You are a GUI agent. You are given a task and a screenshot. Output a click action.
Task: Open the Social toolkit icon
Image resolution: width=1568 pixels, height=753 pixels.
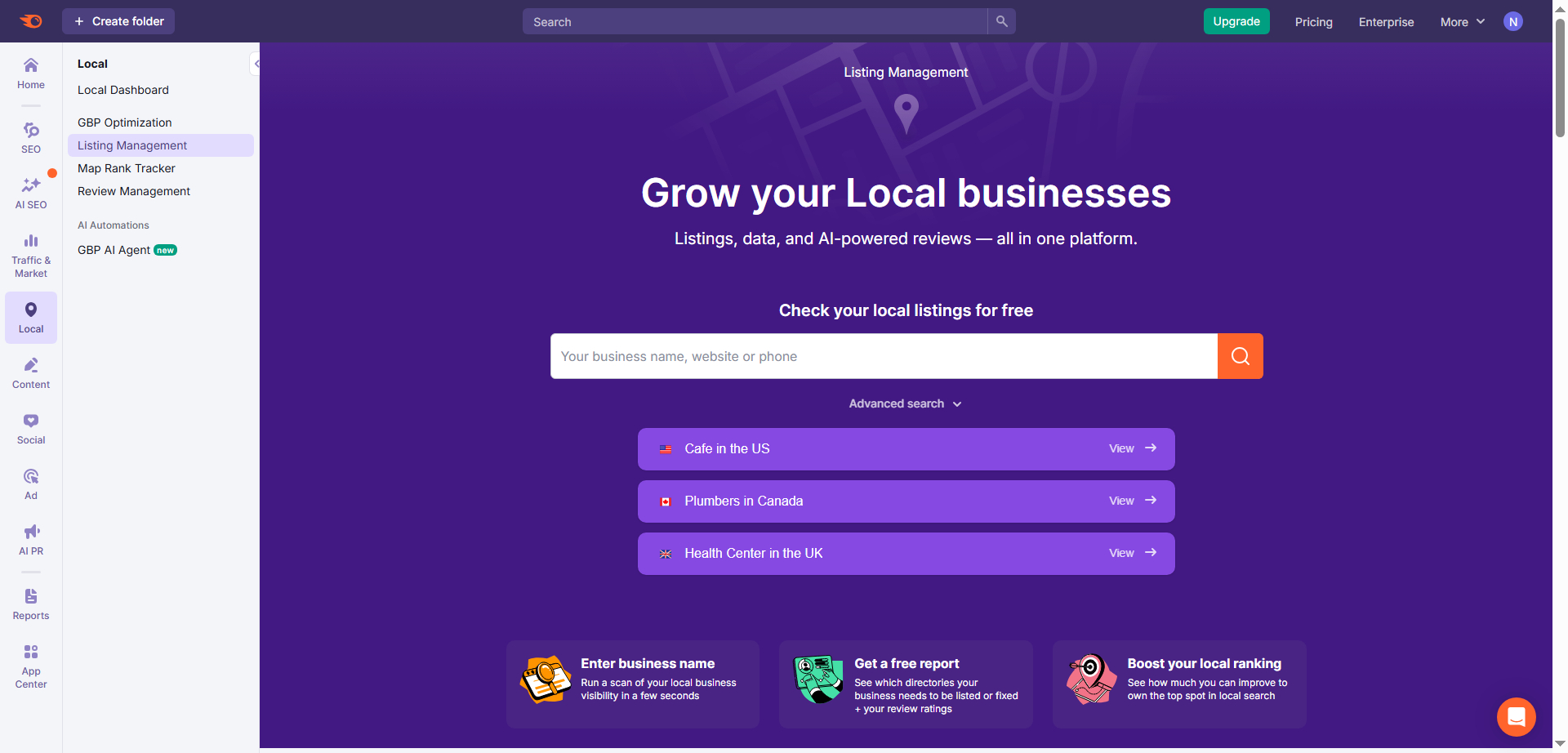(31, 428)
